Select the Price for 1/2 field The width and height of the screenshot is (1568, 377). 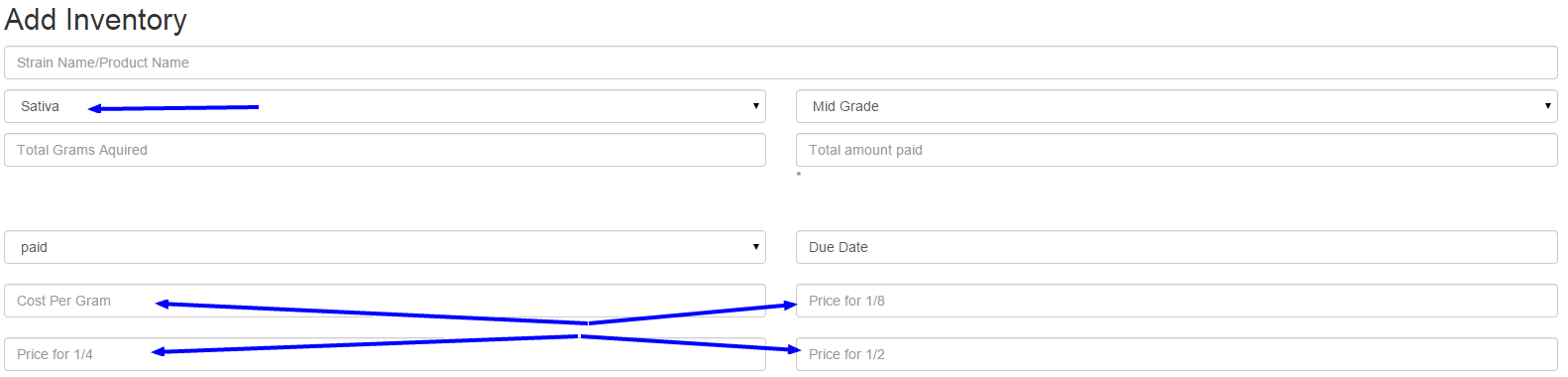click(1176, 354)
